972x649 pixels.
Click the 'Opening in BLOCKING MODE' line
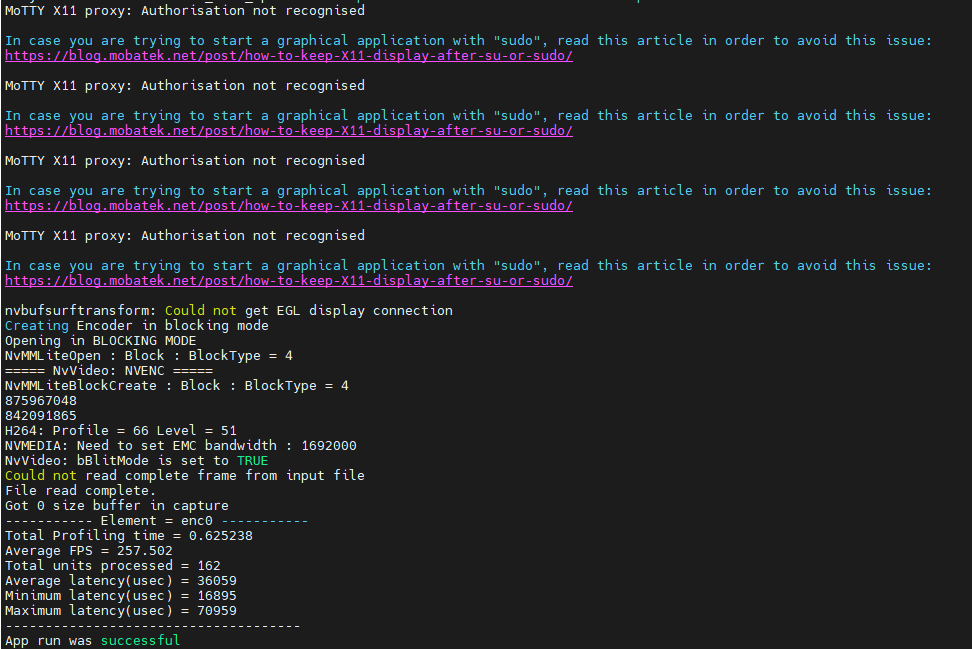click(100, 340)
